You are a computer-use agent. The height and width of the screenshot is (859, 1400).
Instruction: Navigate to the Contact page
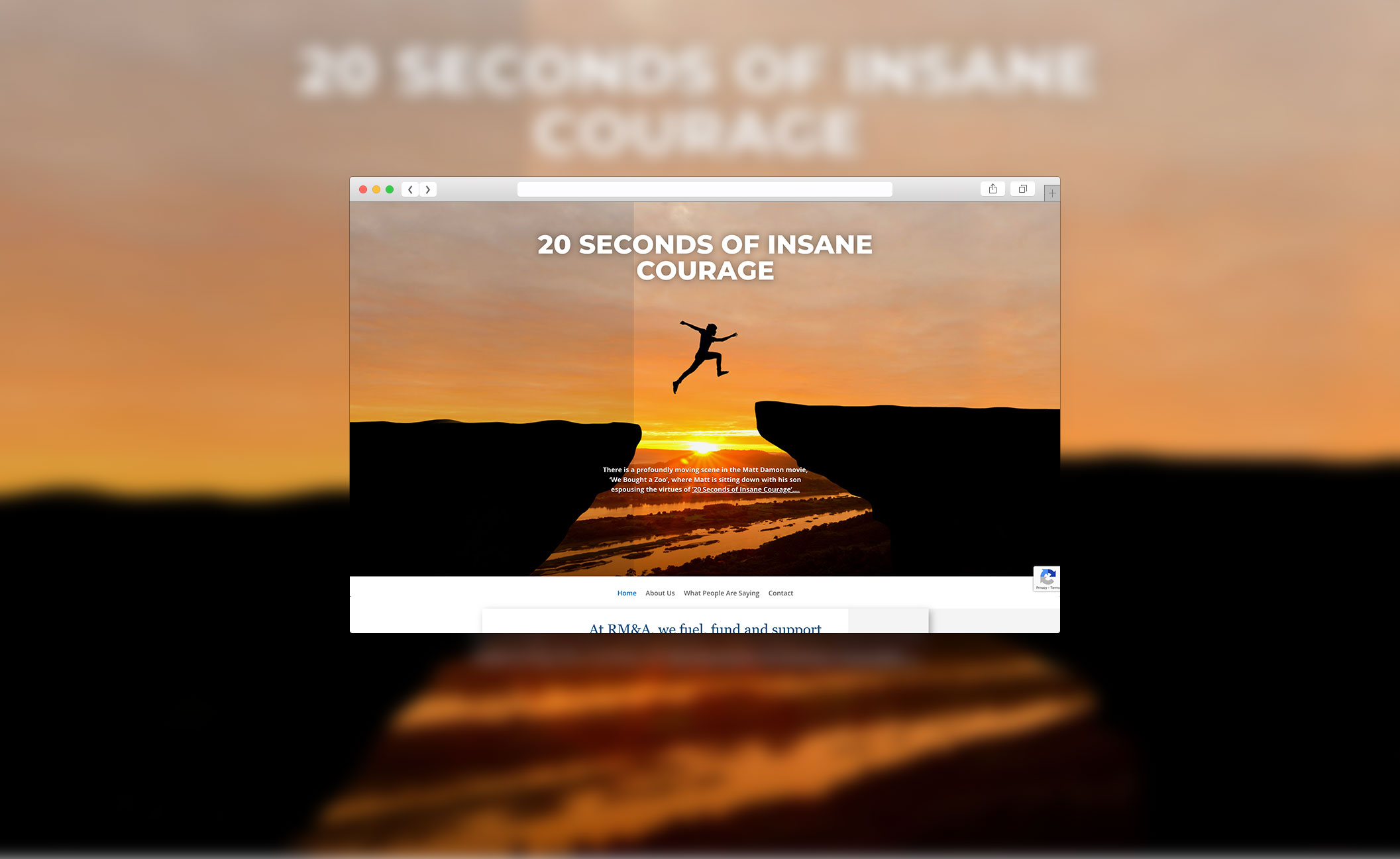781,593
